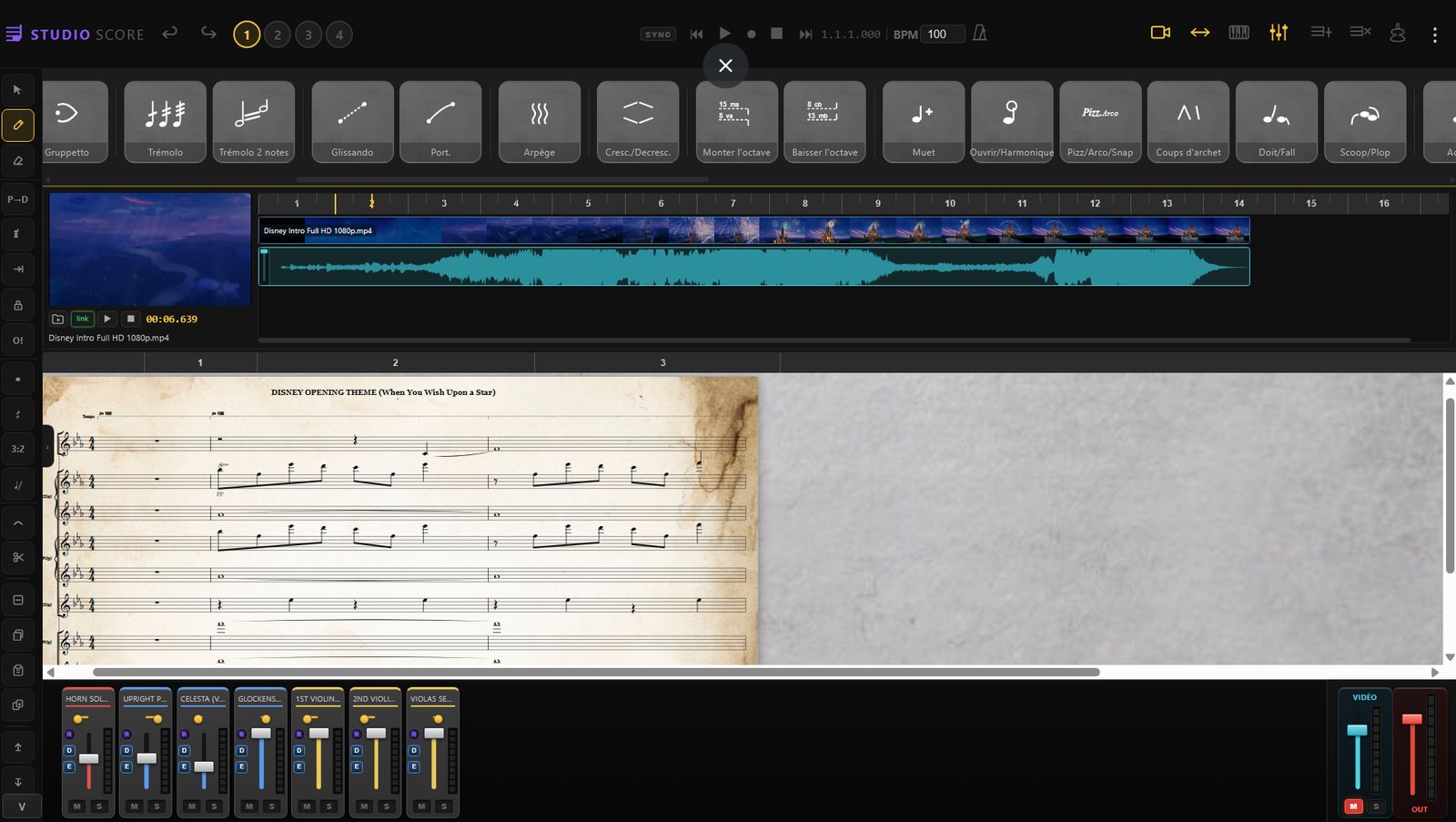Choose Pizz/Arco/Snap
Image resolution: width=1456 pixels, height=822 pixels.
point(1100,122)
